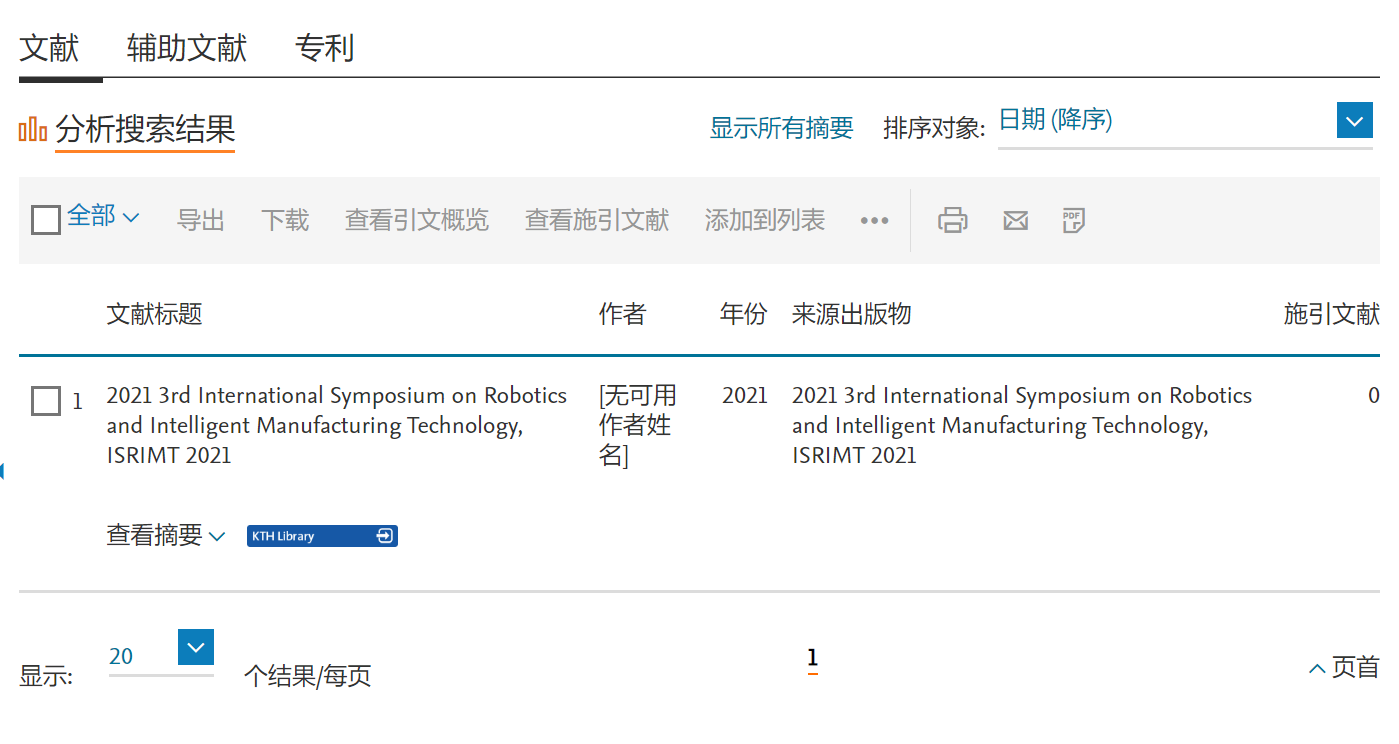Click 查看引文概览 in toolbar
The image size is (1399, 744).
pos(417,220)
